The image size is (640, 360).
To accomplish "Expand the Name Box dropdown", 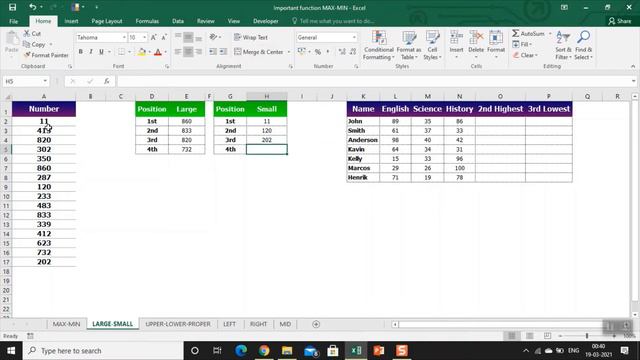I will [x=45, y=81].
